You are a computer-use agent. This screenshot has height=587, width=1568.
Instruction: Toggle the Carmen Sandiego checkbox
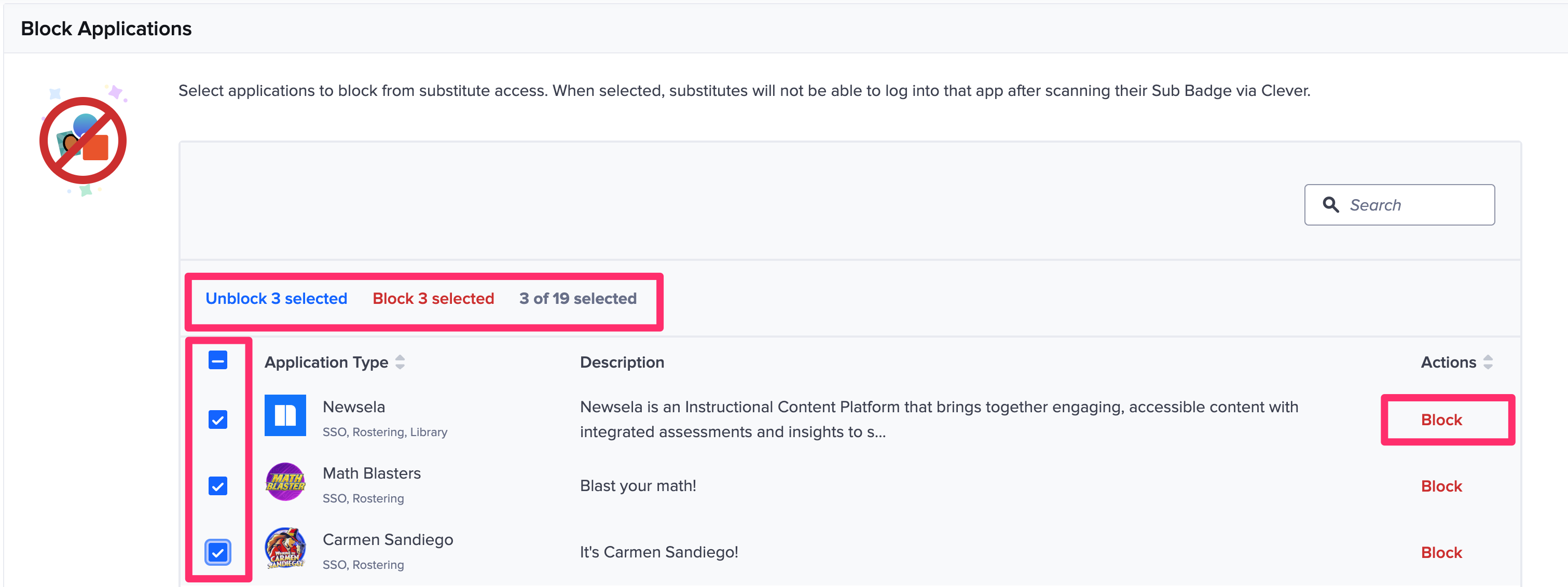(218, 552)
